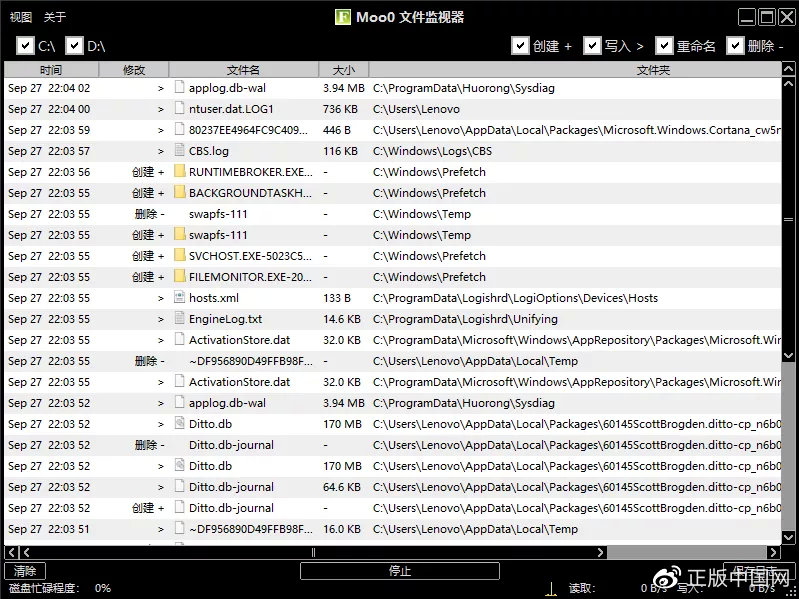Click horizontal scrollbar leftmost arrow
This screenshot has height=599, width=799.
tap(11, 552)
